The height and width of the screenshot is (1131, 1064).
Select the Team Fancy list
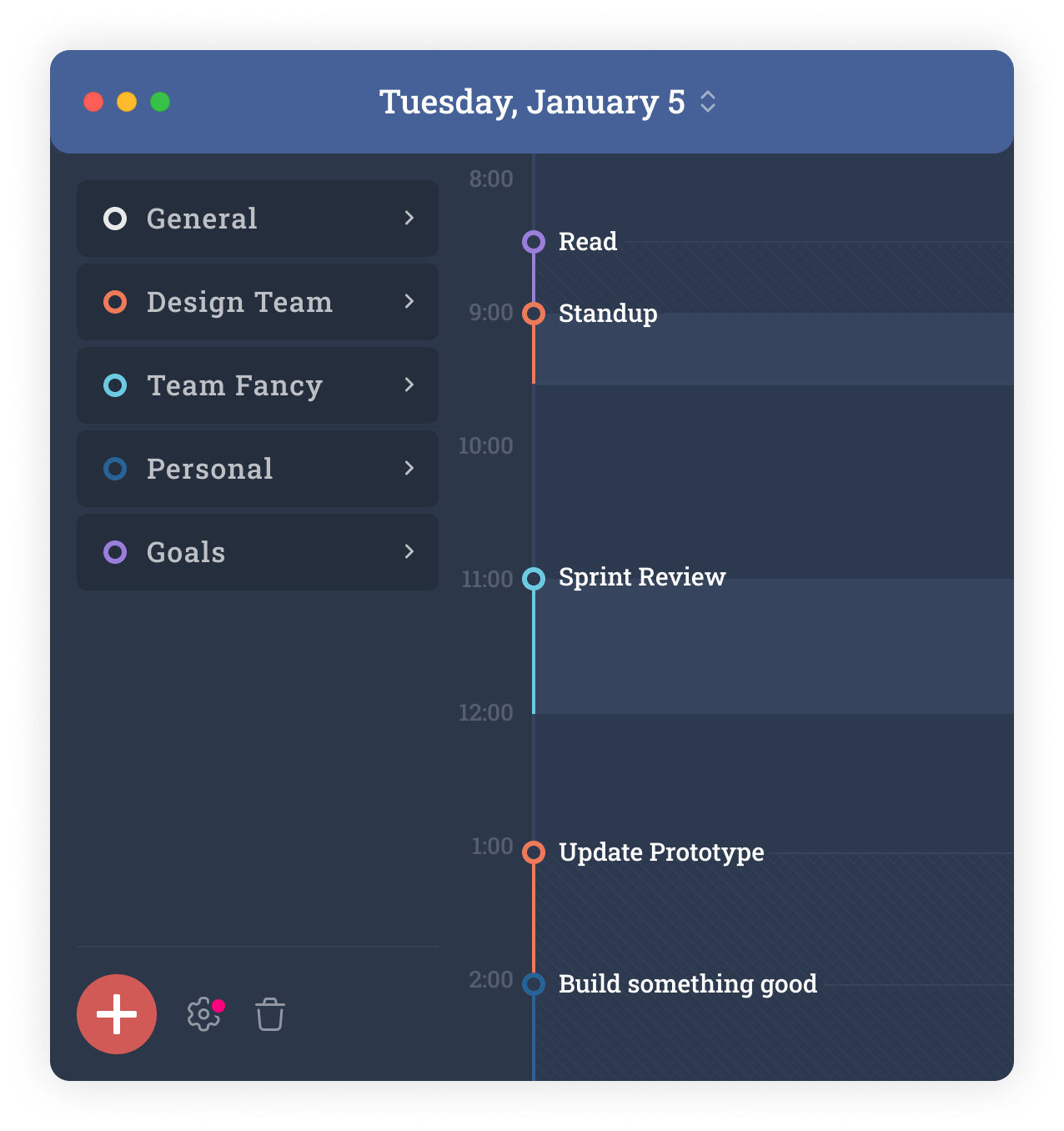click(x=234, y=385)
